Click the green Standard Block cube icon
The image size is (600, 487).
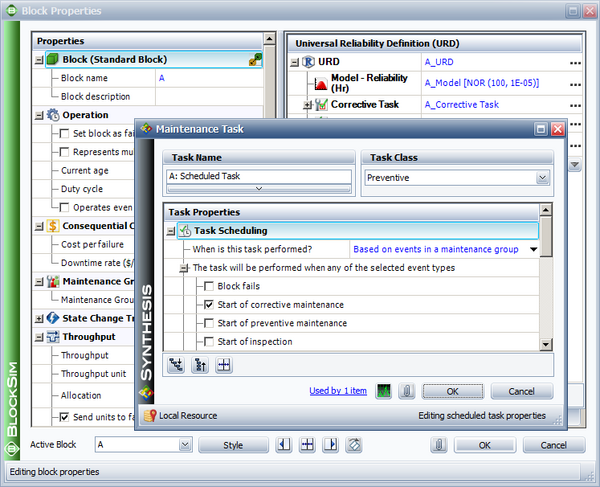[52, 59]
